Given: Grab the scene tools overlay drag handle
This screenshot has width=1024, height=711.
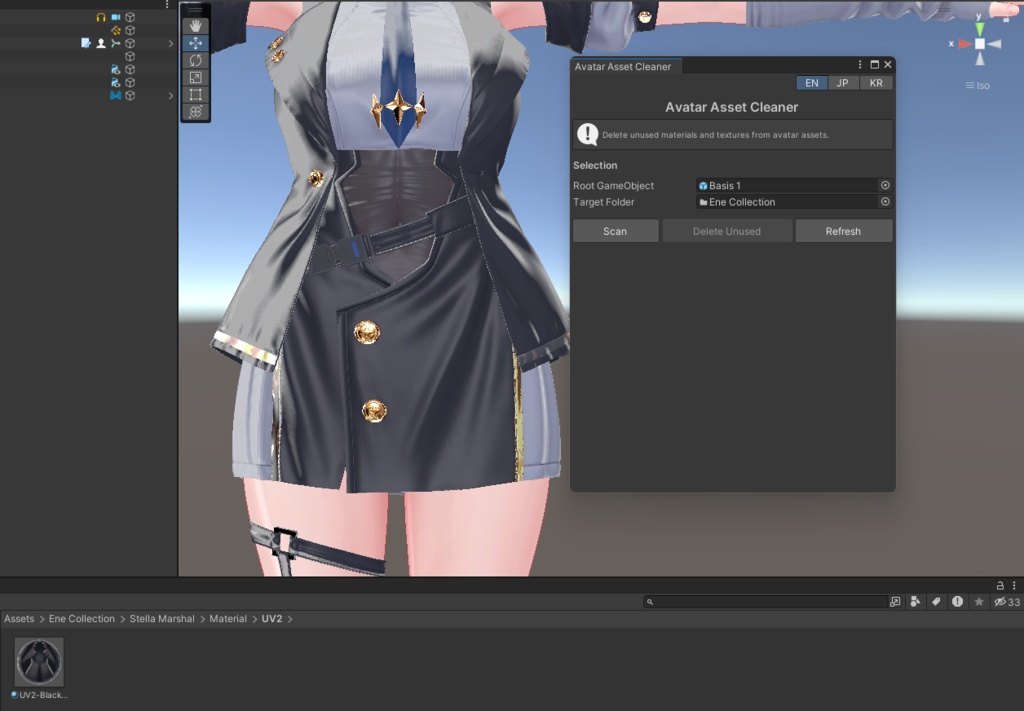Looking at the screenshot, I should tap(195, 10).
